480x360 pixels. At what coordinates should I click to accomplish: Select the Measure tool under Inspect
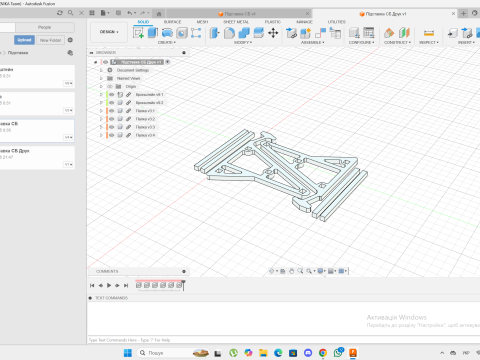(429, 33)
